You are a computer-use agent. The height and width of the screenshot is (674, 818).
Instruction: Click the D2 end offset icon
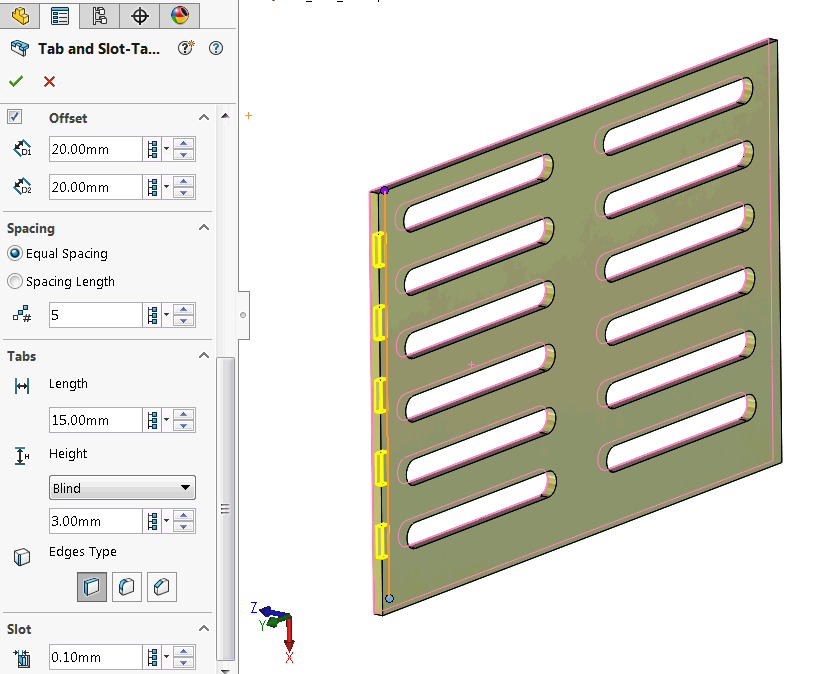pyautogui.click(x=22, y=186)
